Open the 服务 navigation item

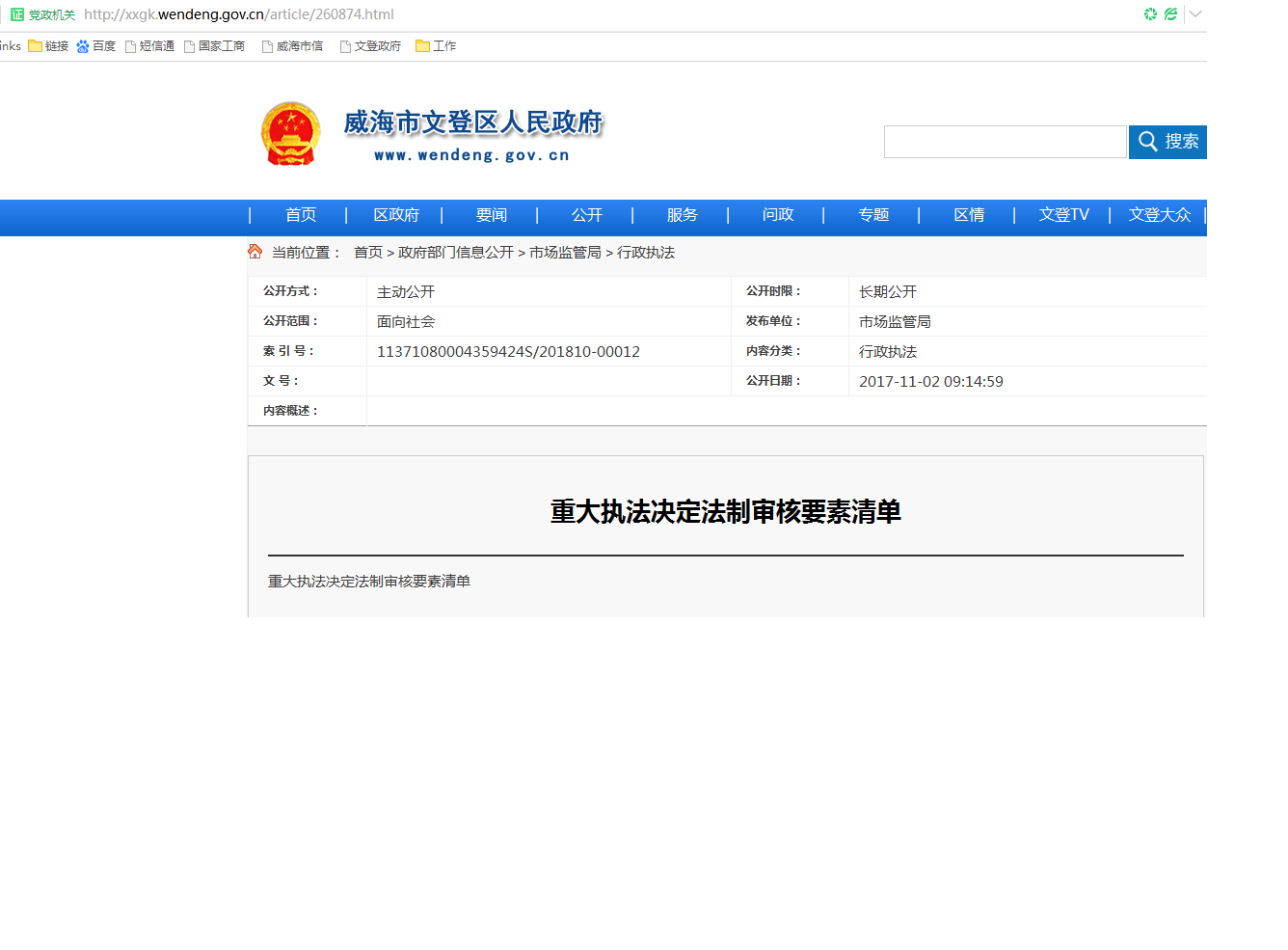click(683, 215)
